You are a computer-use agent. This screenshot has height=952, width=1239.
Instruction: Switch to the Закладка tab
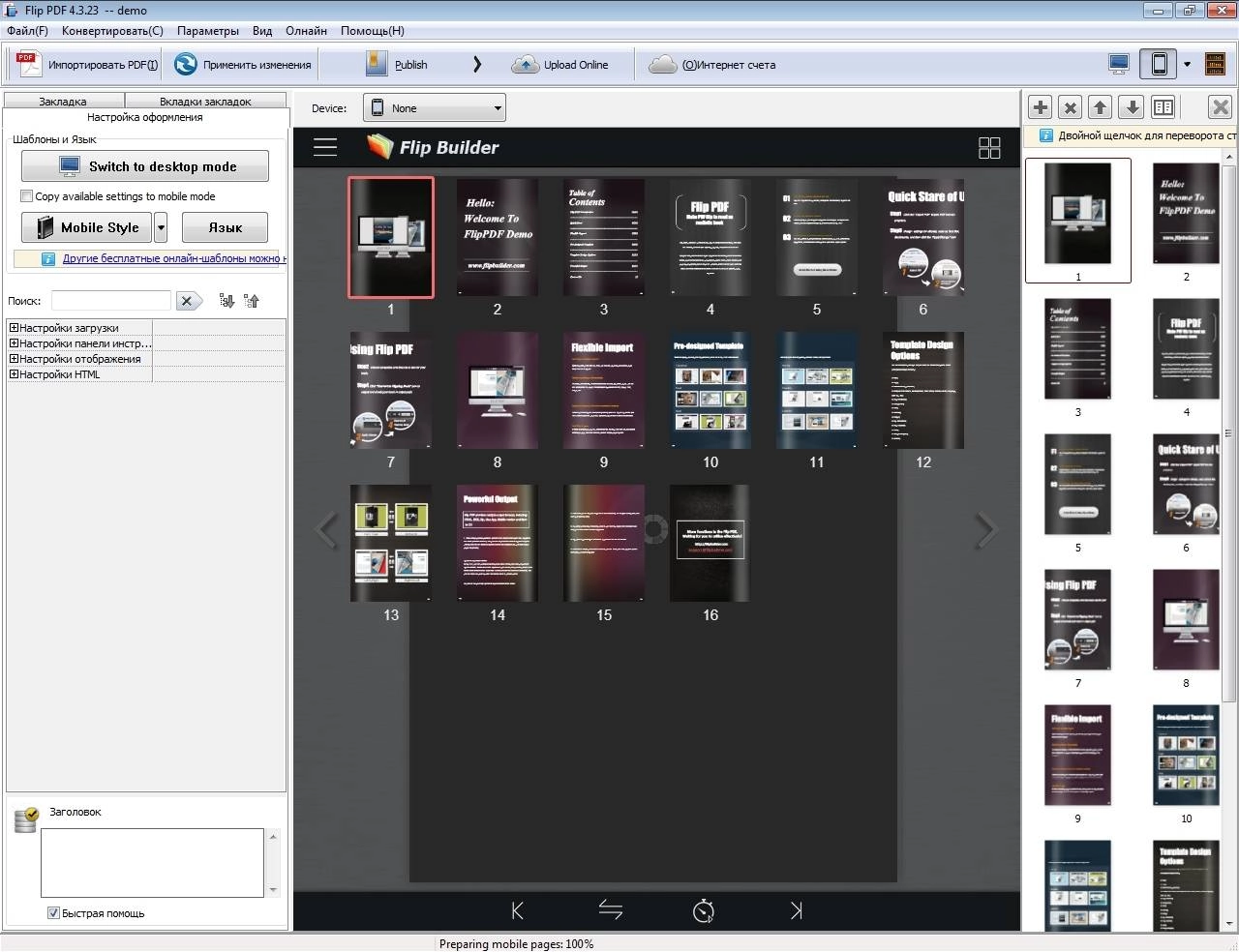(63, 101)
